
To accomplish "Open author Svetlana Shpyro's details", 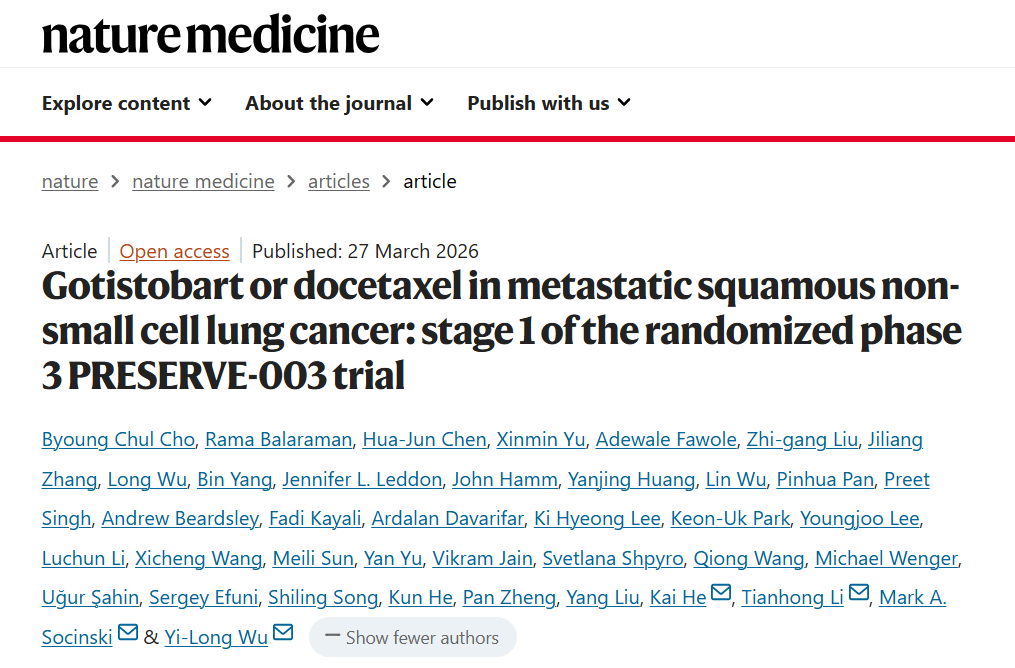I will pos(613,557).
